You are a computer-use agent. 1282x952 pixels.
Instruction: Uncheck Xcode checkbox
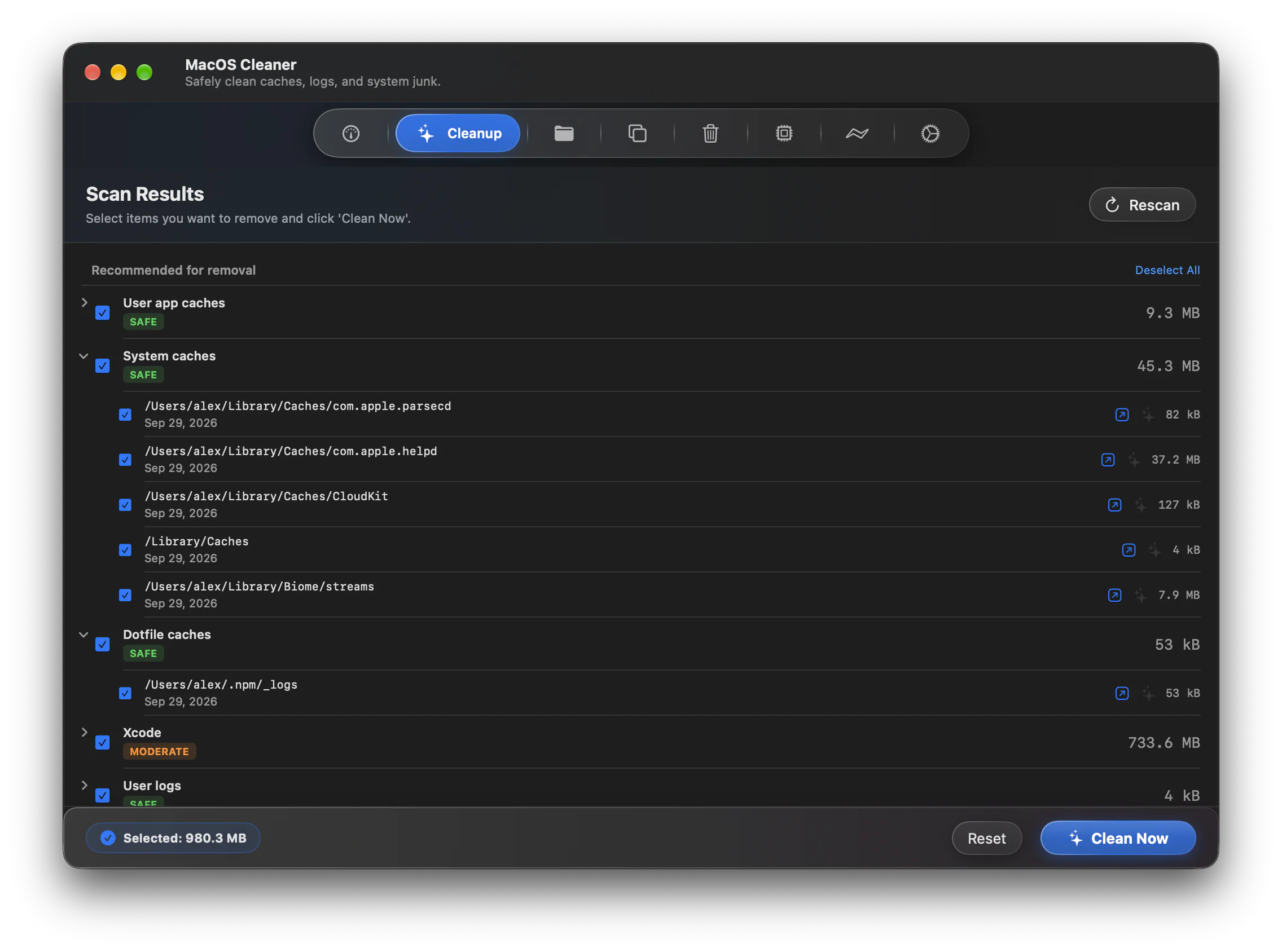(x=103, y=742)
